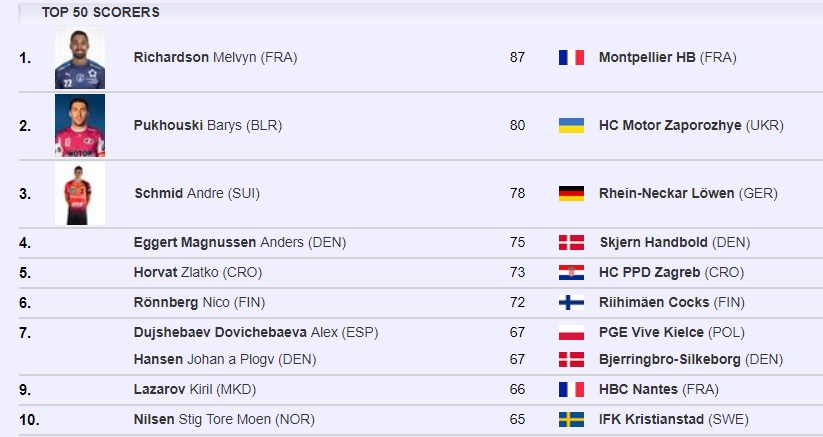This screenshot has height=437, width=823.
Task: Open the Bjerringbro-Silkeborg club link
Action: tap(690, 360)
